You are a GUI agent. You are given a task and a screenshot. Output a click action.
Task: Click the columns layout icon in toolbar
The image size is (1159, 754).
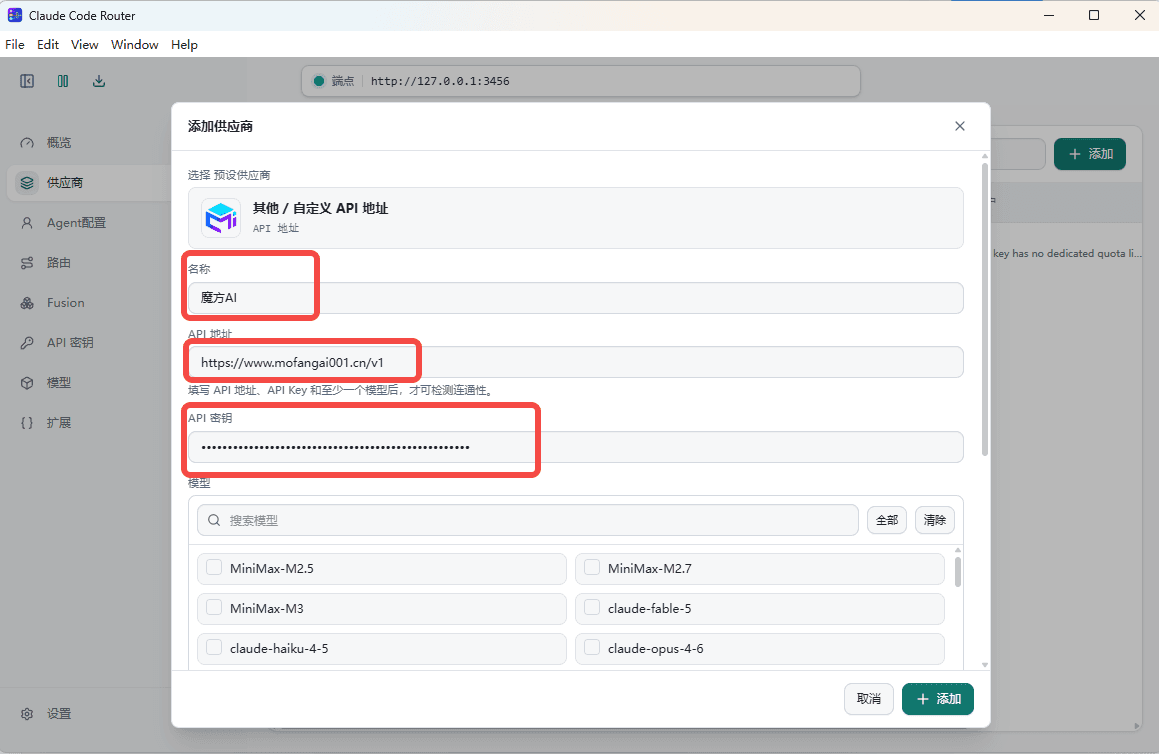pos(63,81)
